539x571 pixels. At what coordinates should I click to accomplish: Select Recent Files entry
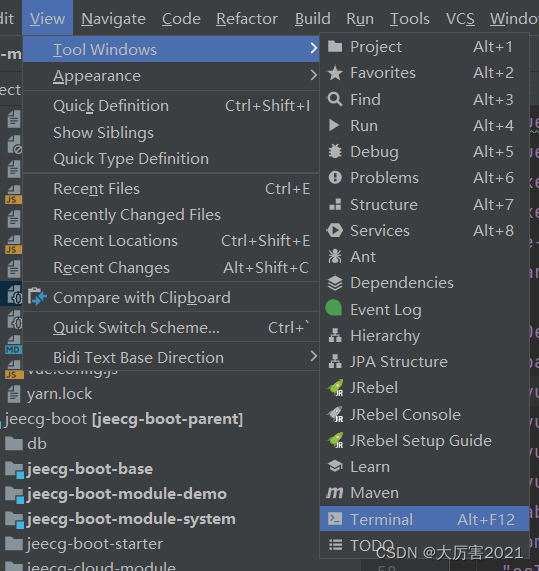click(171, 189)
